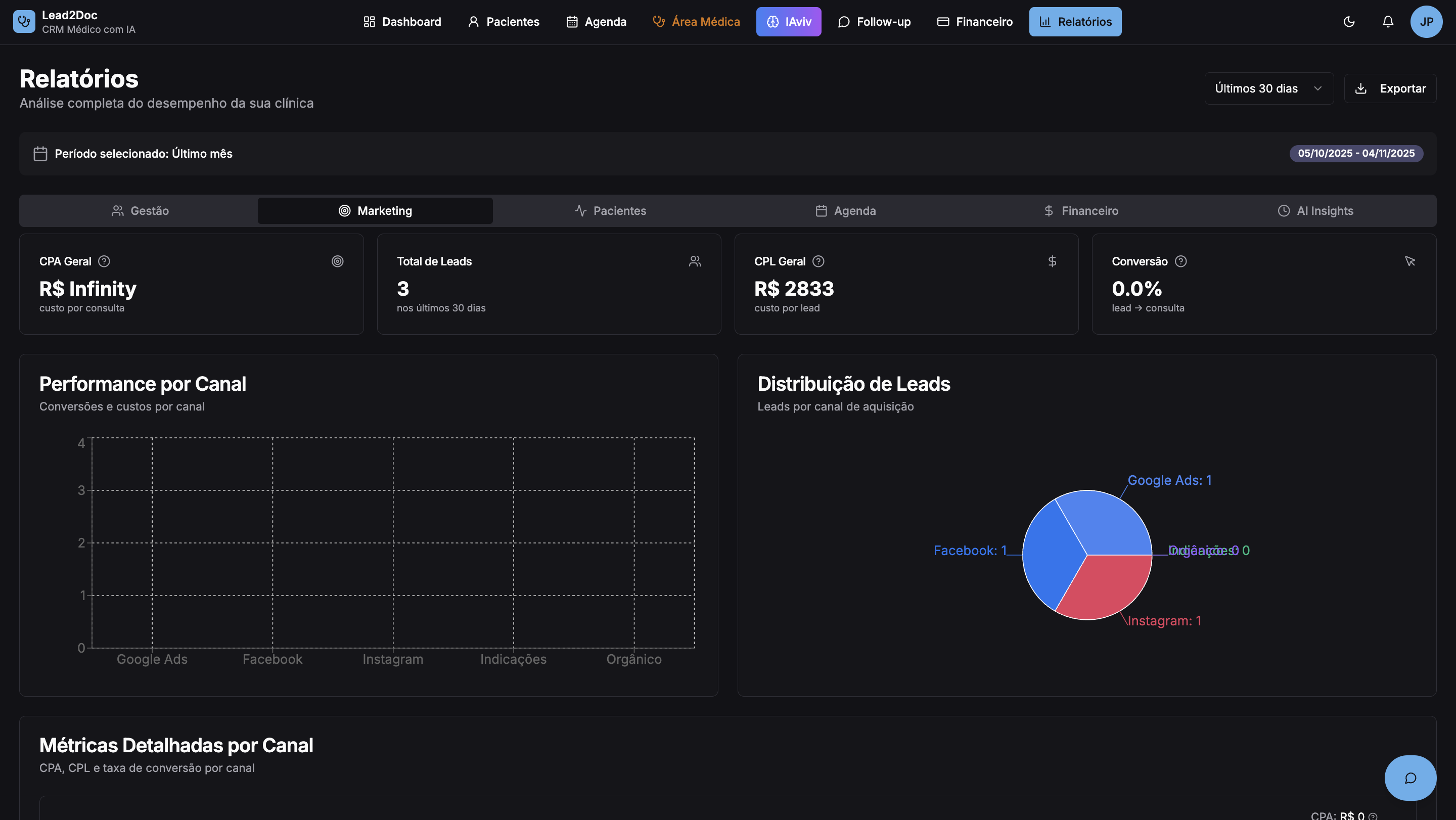
Task: Switch to the Gestão tab
Action: [140, 211]
